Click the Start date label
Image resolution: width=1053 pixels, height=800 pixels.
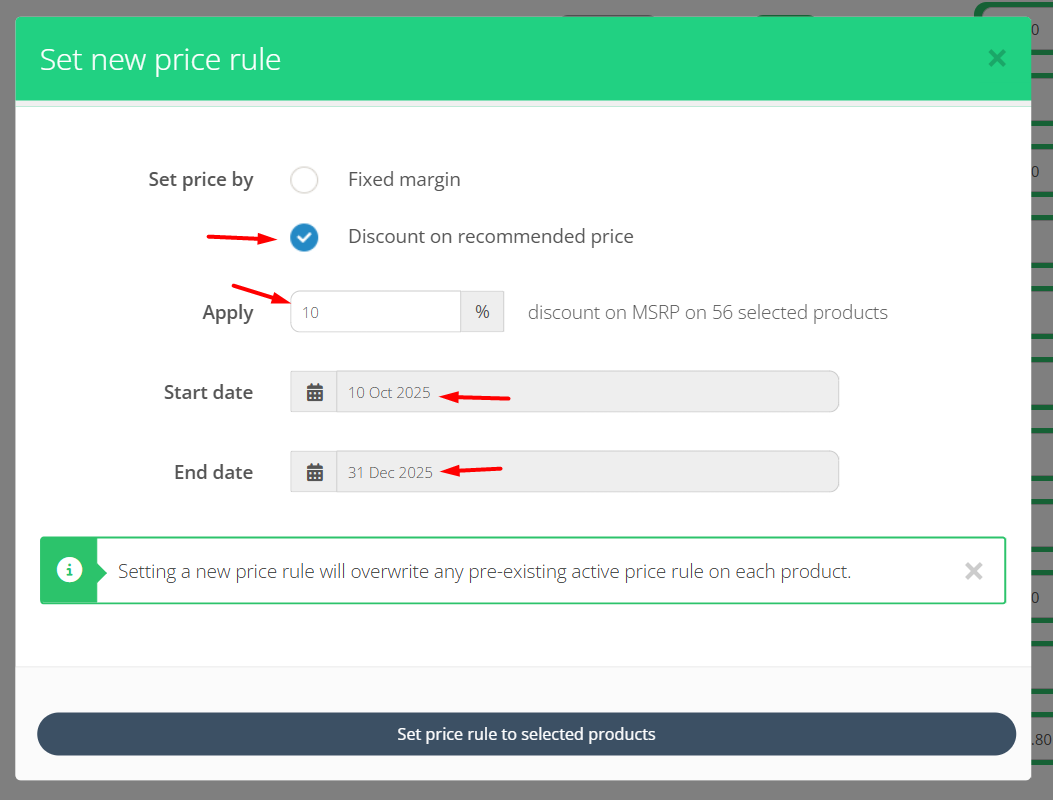coord(208,392)
